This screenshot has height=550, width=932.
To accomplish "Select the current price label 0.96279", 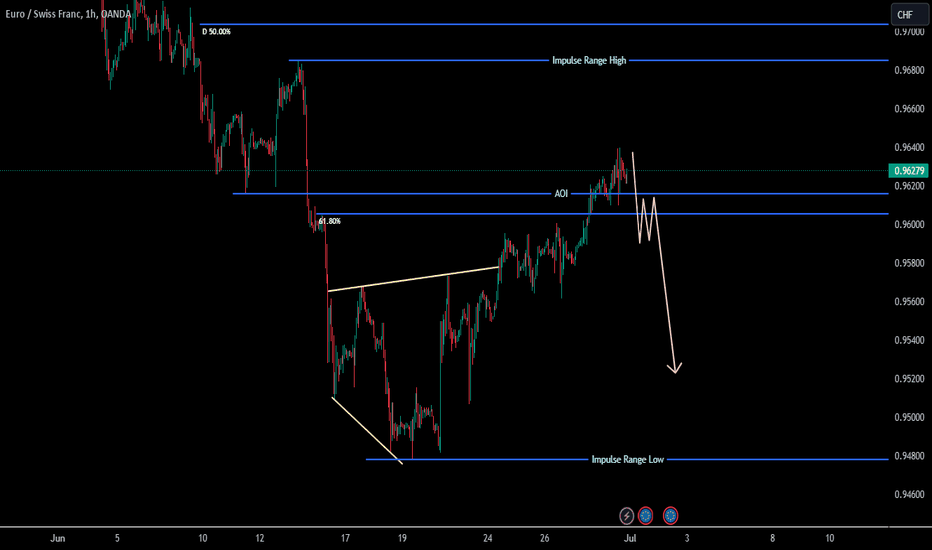I will (x=909, y=171).
